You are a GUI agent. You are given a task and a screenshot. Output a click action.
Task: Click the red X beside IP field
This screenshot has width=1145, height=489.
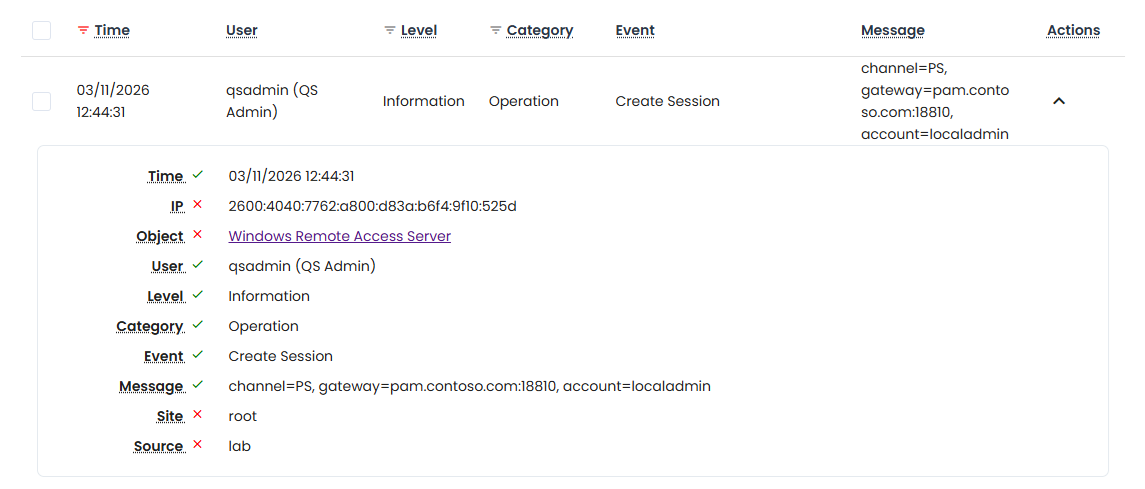coord(198,205)
